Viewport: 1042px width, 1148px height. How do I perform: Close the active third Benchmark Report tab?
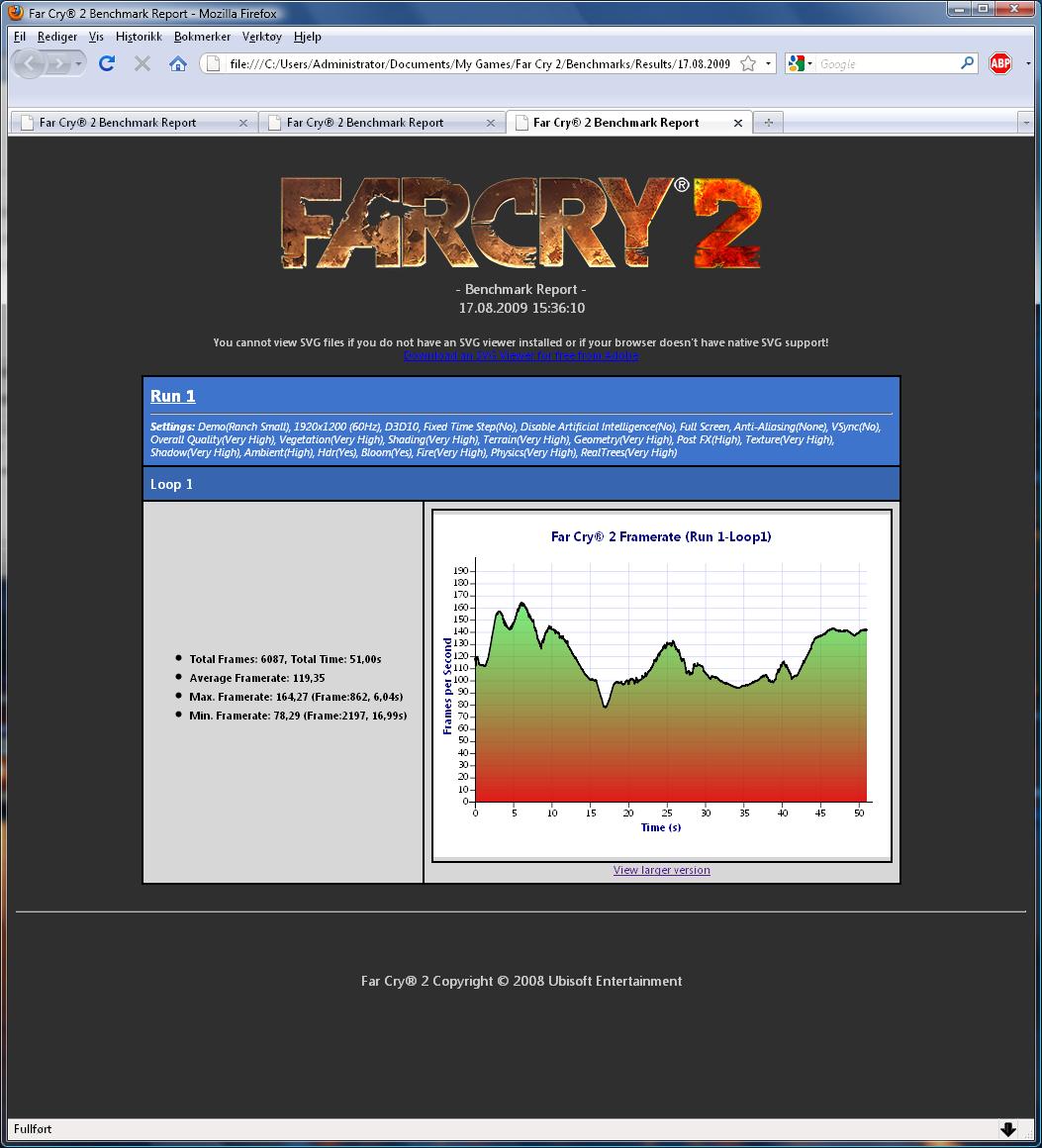tap(738, 123)
